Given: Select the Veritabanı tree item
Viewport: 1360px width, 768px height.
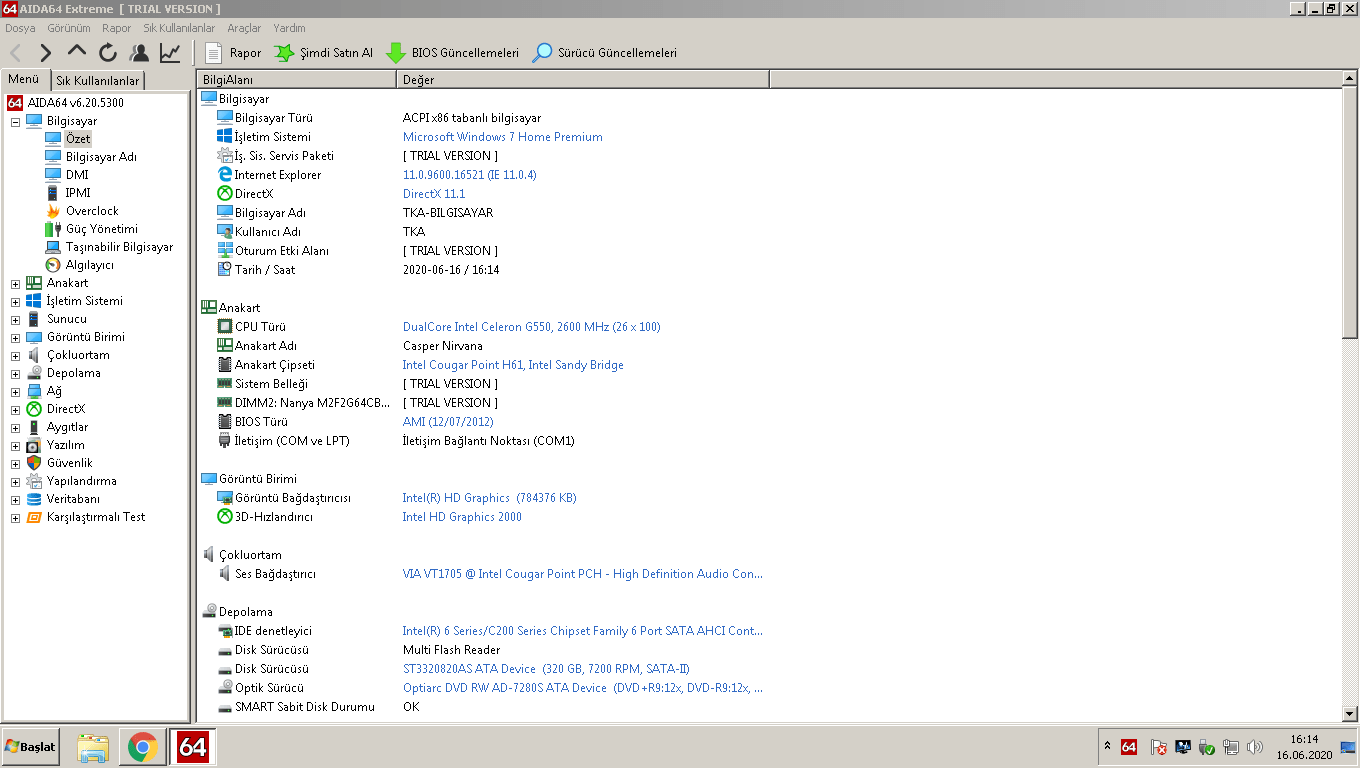Looking at the screenshot, I should pyautogui.click(x=73, y=498).
